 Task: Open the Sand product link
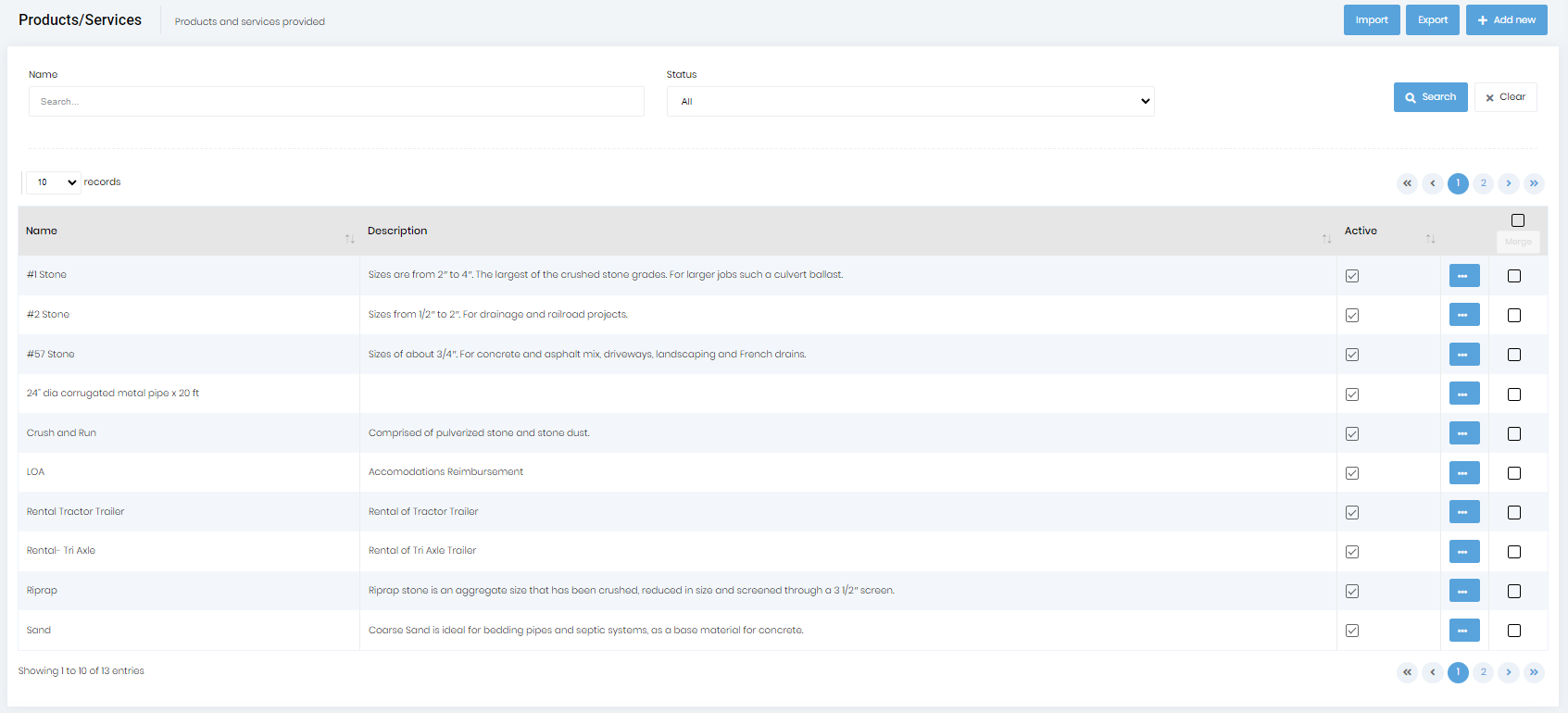point(38,630)
